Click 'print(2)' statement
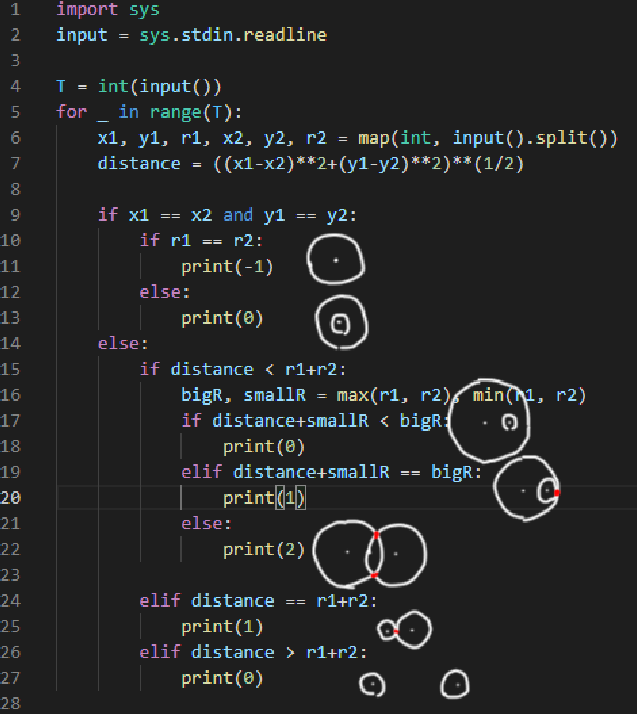 coord(264,550)
